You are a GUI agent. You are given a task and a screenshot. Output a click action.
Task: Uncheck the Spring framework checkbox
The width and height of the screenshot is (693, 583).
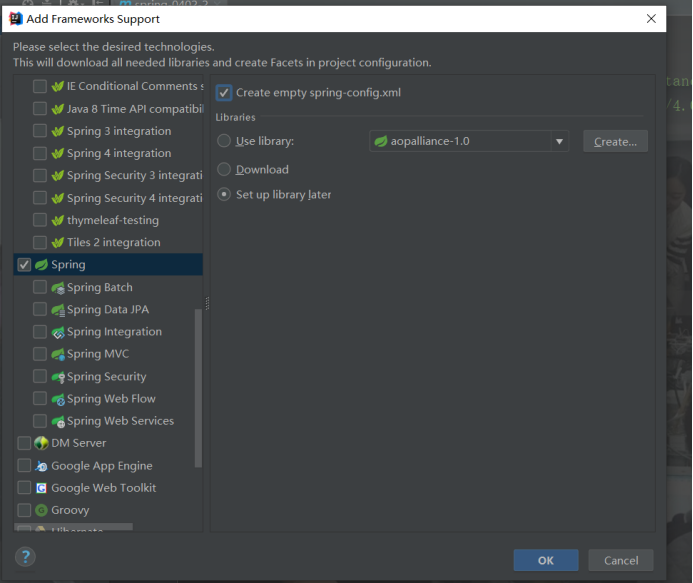click(24, 265)
